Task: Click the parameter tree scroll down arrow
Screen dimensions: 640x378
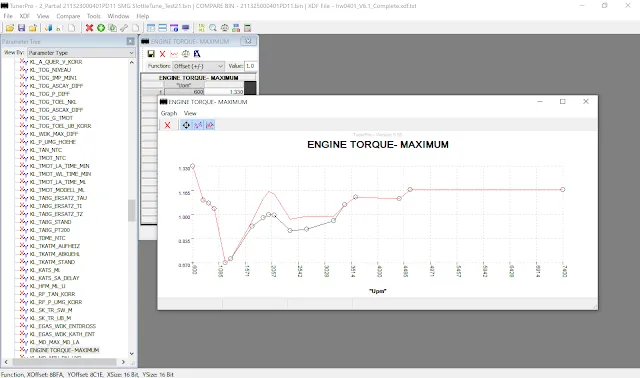Action: (x=131, y=354)
